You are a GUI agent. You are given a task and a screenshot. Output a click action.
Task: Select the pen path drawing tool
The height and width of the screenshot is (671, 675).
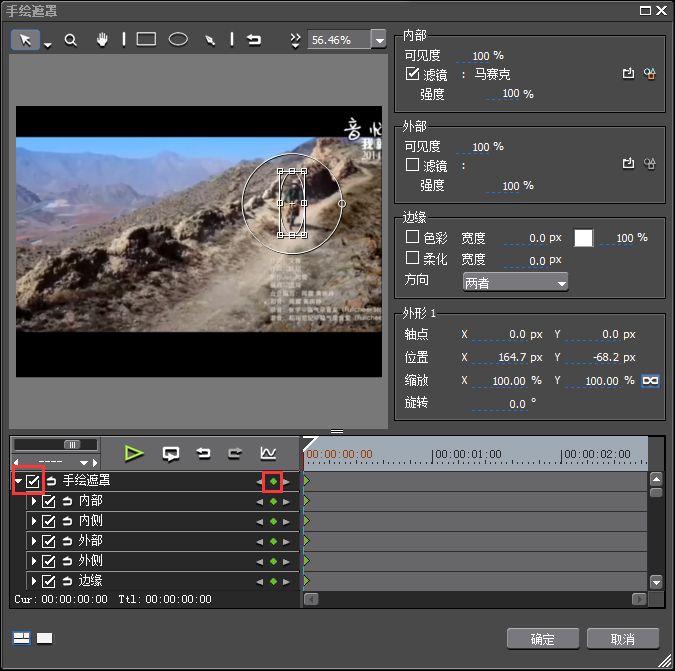210,40
